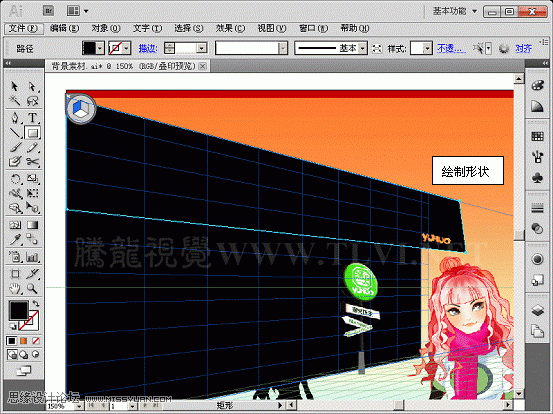Screen dimensions: 553x414
Task: Select the Direct Selection tool
Action: pyautogui.click(x=32, y=86)
